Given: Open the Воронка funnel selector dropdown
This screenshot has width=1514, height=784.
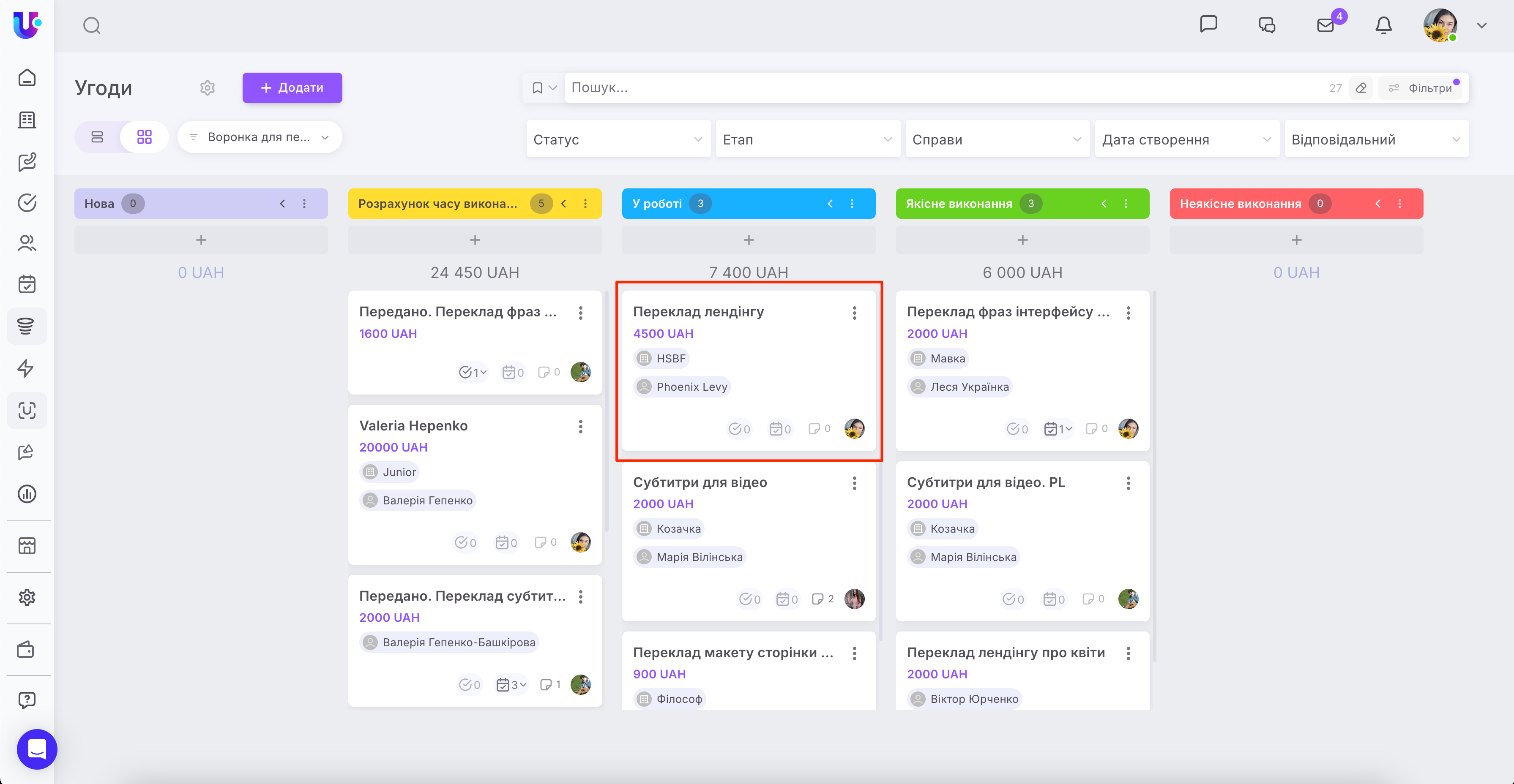Looking at the screenshot, I should [x=259, y=137].
